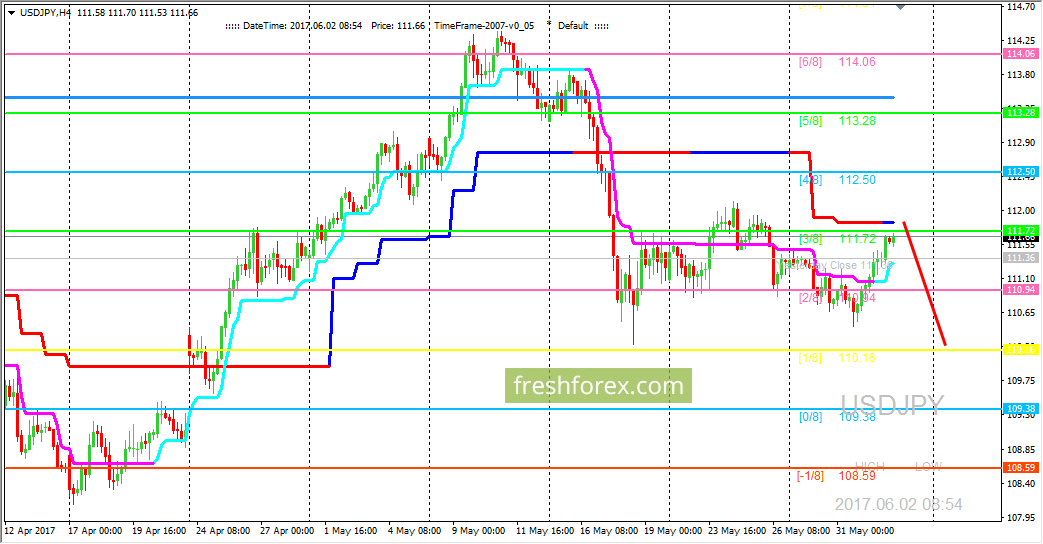Click the gray chart shift triangle marker
The image size is (1043, 544).
click(x=901, y=7)
